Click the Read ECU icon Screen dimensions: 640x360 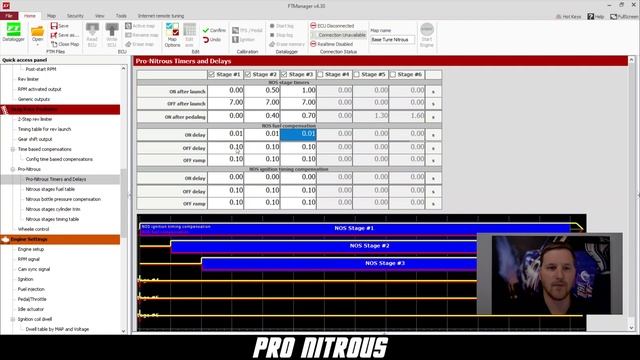coord(92,30)
